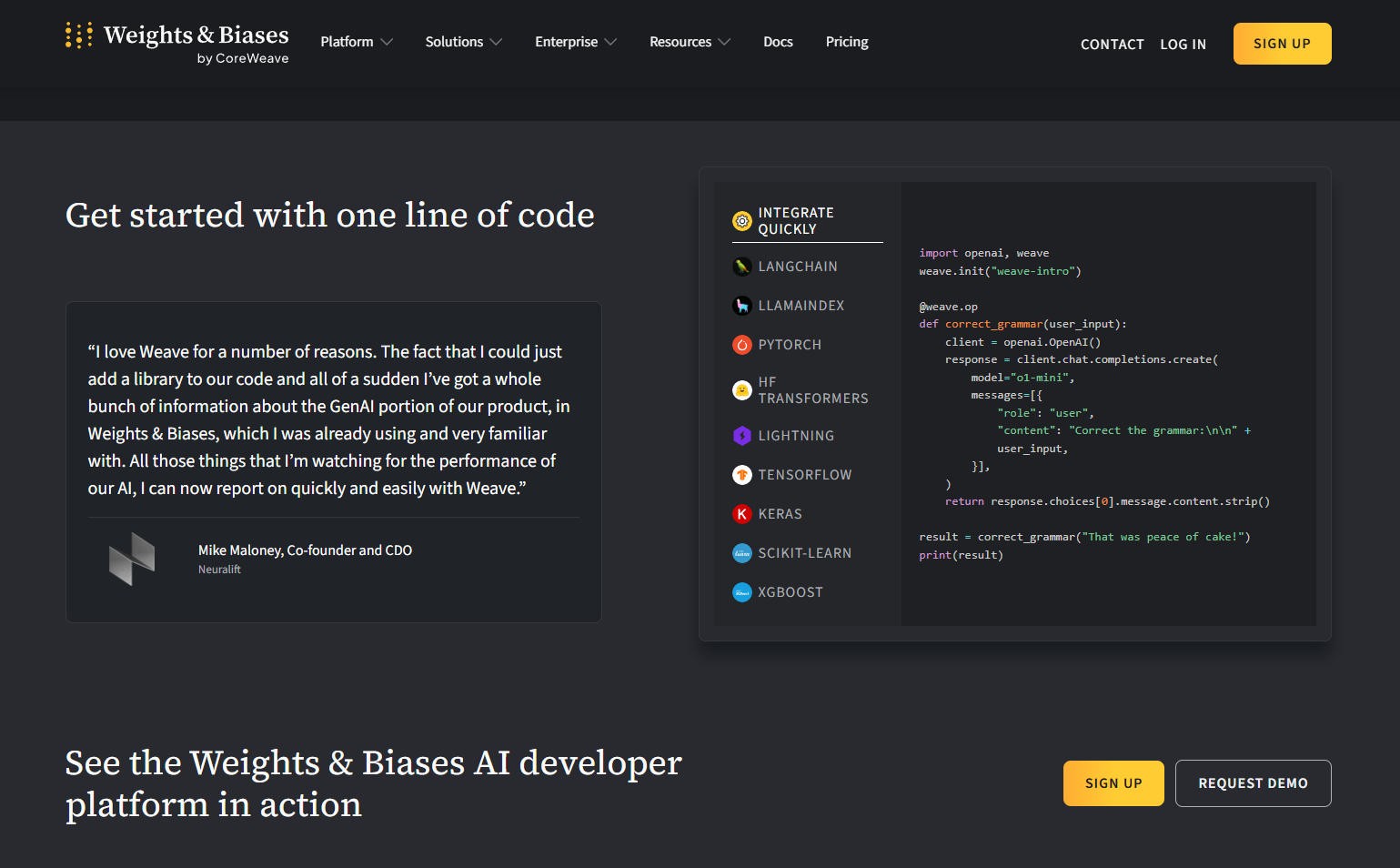
Task: Select the LlamaIndex icon
Action: tap(741, 306)
